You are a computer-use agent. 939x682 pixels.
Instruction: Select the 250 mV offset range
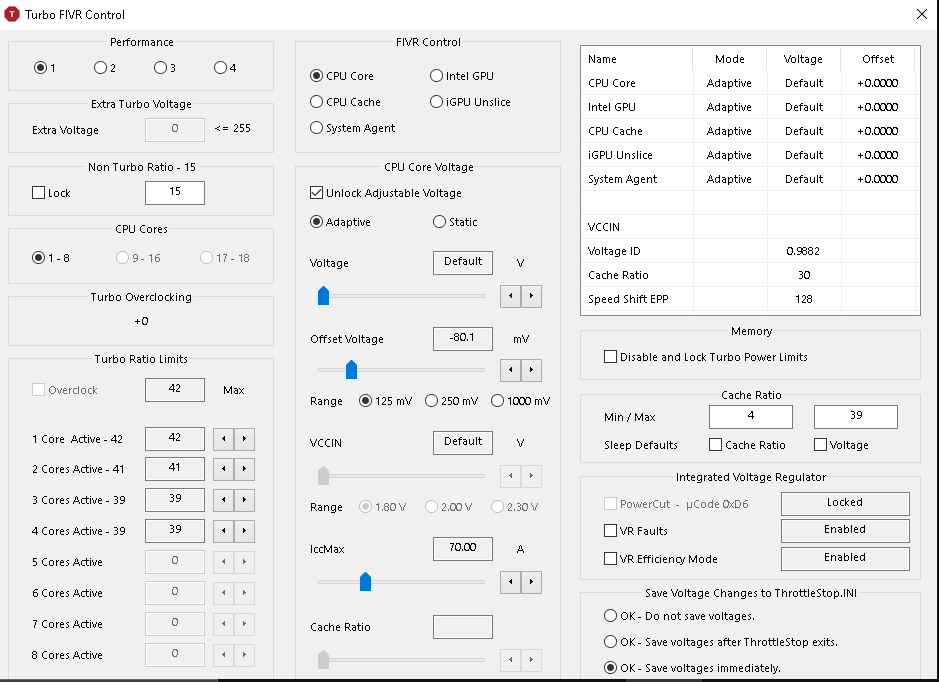pos(432,401)
